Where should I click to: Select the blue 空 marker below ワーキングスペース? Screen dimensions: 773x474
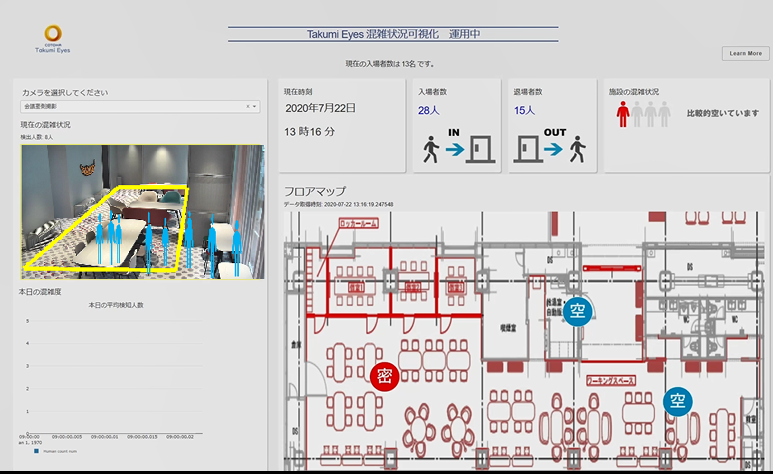677,401
